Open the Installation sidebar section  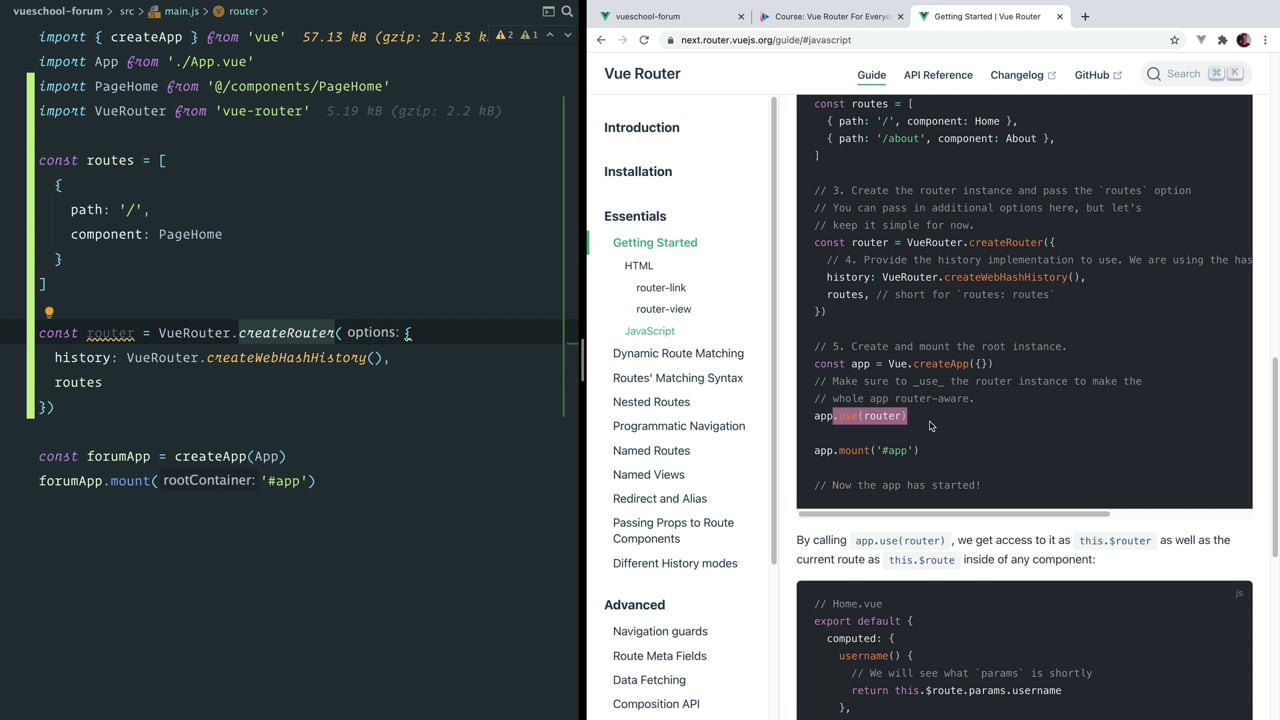pyautogui.click(x=638, y=172)
